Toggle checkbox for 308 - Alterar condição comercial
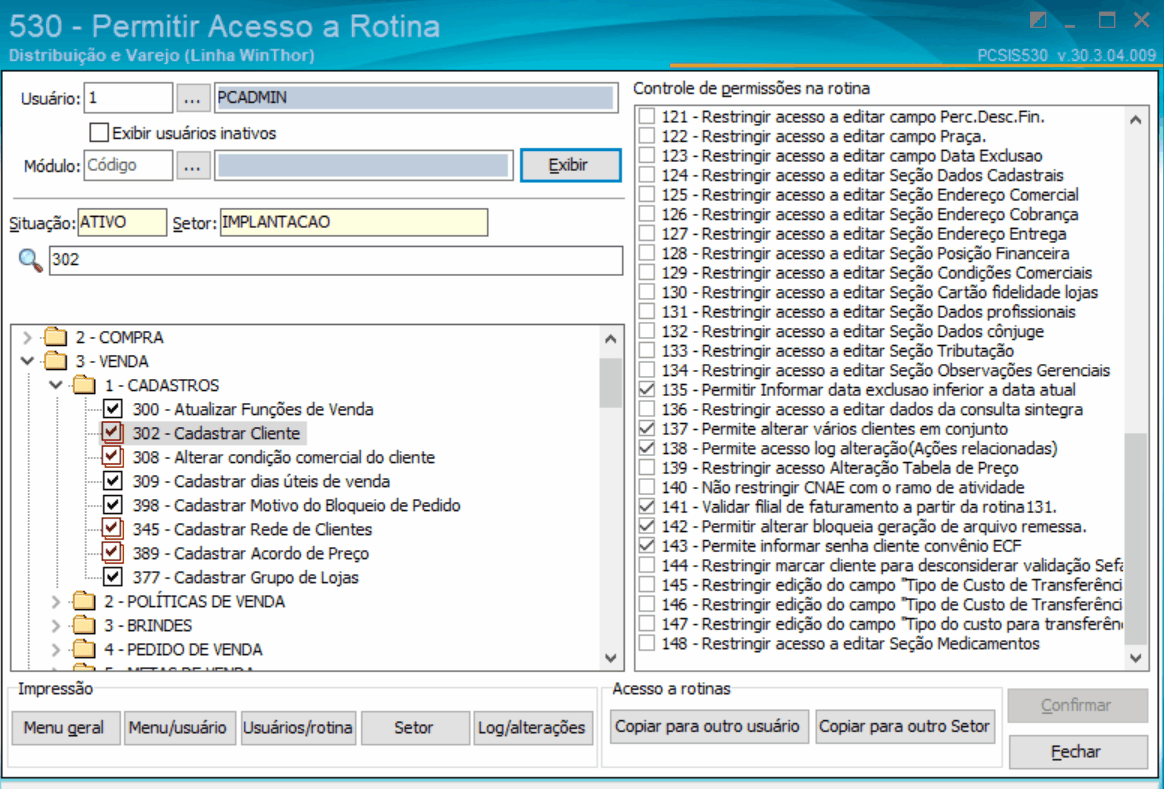This screenshot has width=1164, height=789. click(112, 457)
